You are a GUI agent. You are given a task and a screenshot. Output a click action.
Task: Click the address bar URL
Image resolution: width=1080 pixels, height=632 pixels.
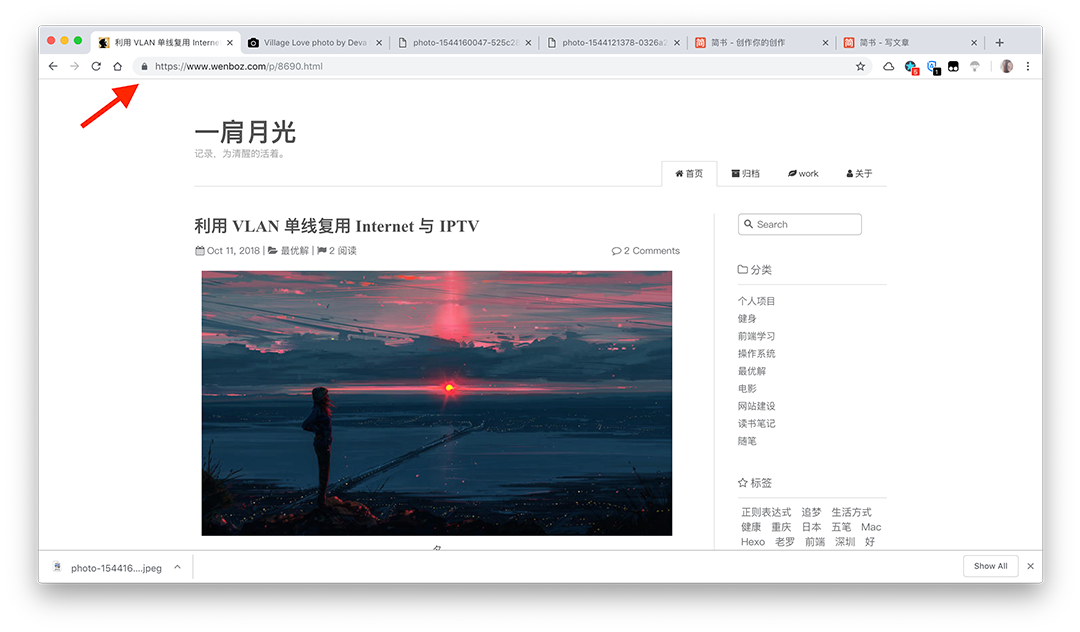pyautogui.click(x=238, y=66)
